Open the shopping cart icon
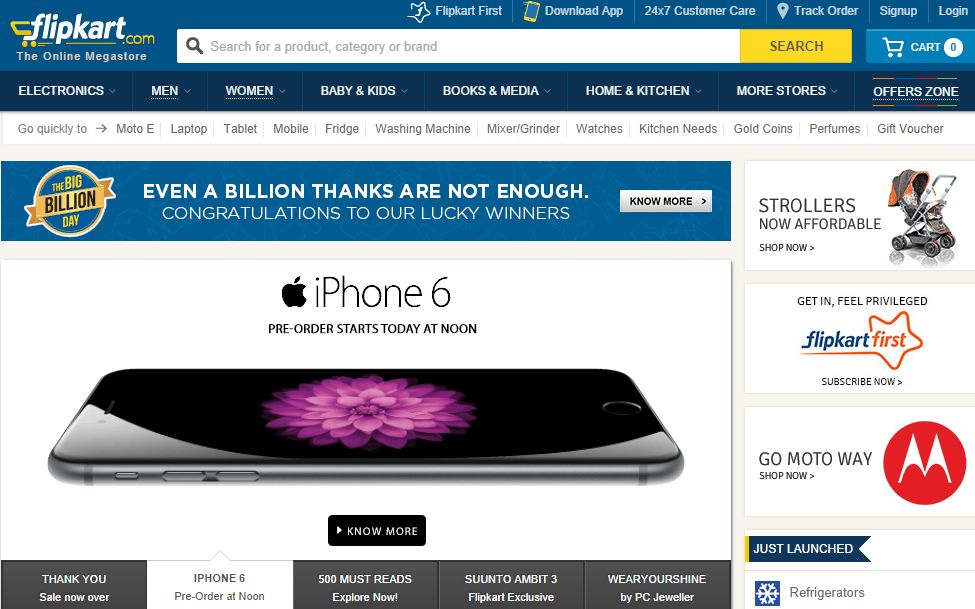The image size is (975, 609). click(893, 47)
